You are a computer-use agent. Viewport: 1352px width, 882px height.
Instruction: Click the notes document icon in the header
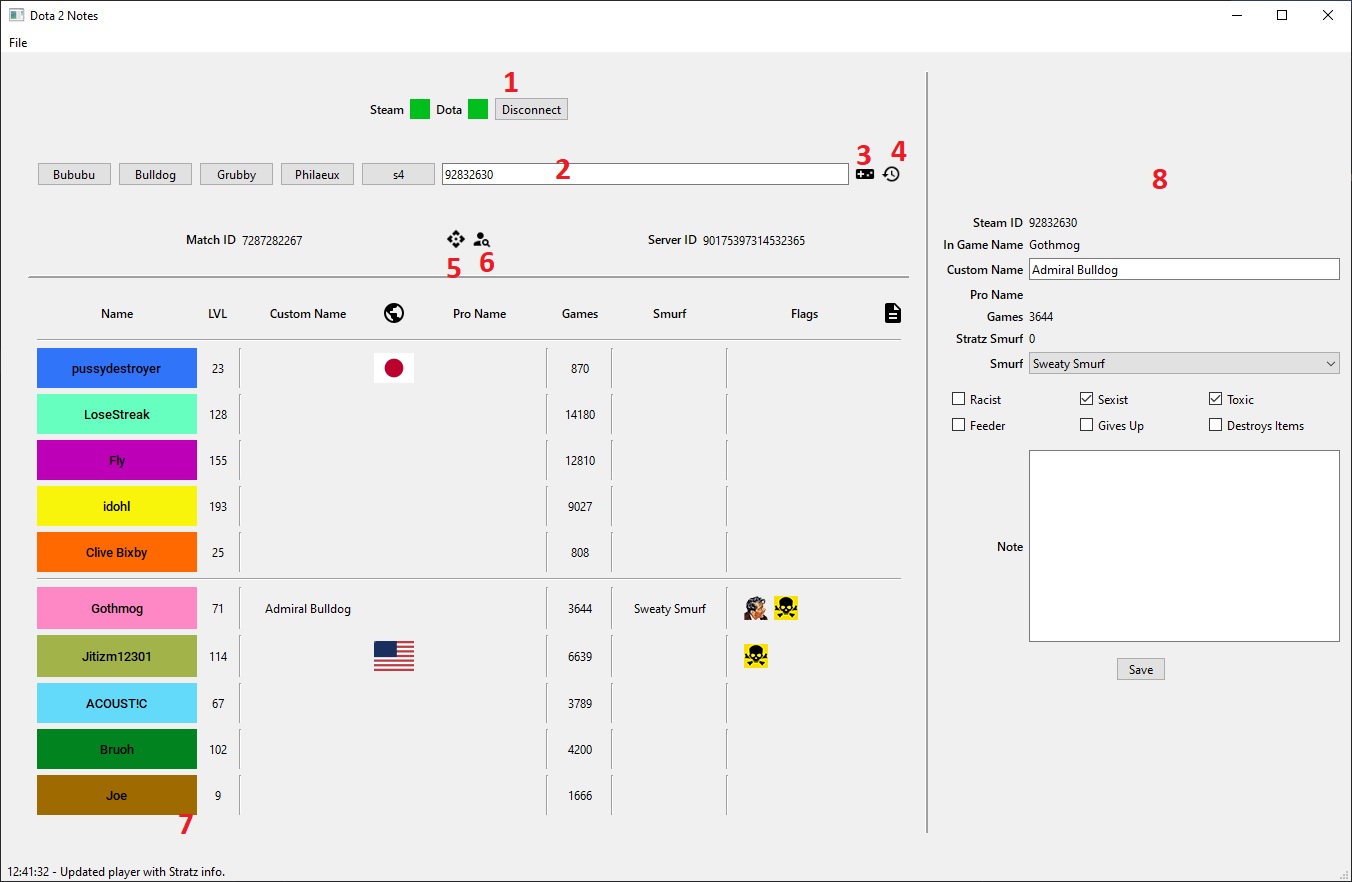(893, 313)
